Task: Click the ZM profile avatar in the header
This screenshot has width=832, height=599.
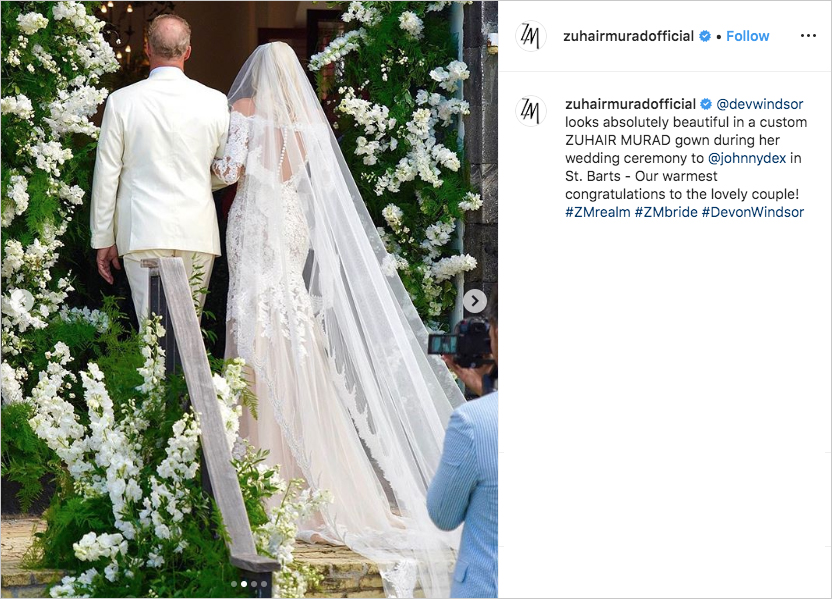Action: 531,36
